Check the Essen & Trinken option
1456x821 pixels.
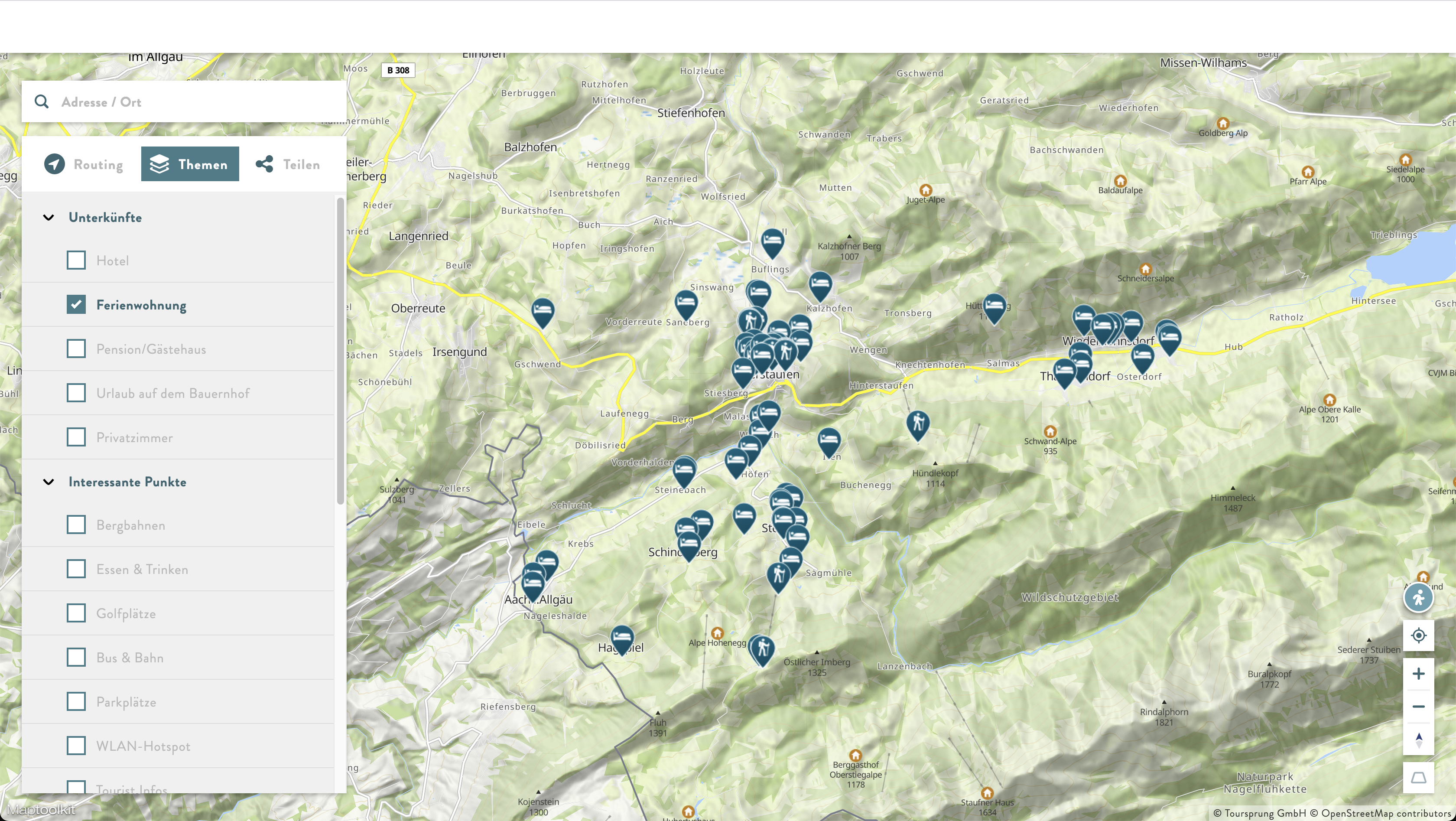(x=76, y=569)
